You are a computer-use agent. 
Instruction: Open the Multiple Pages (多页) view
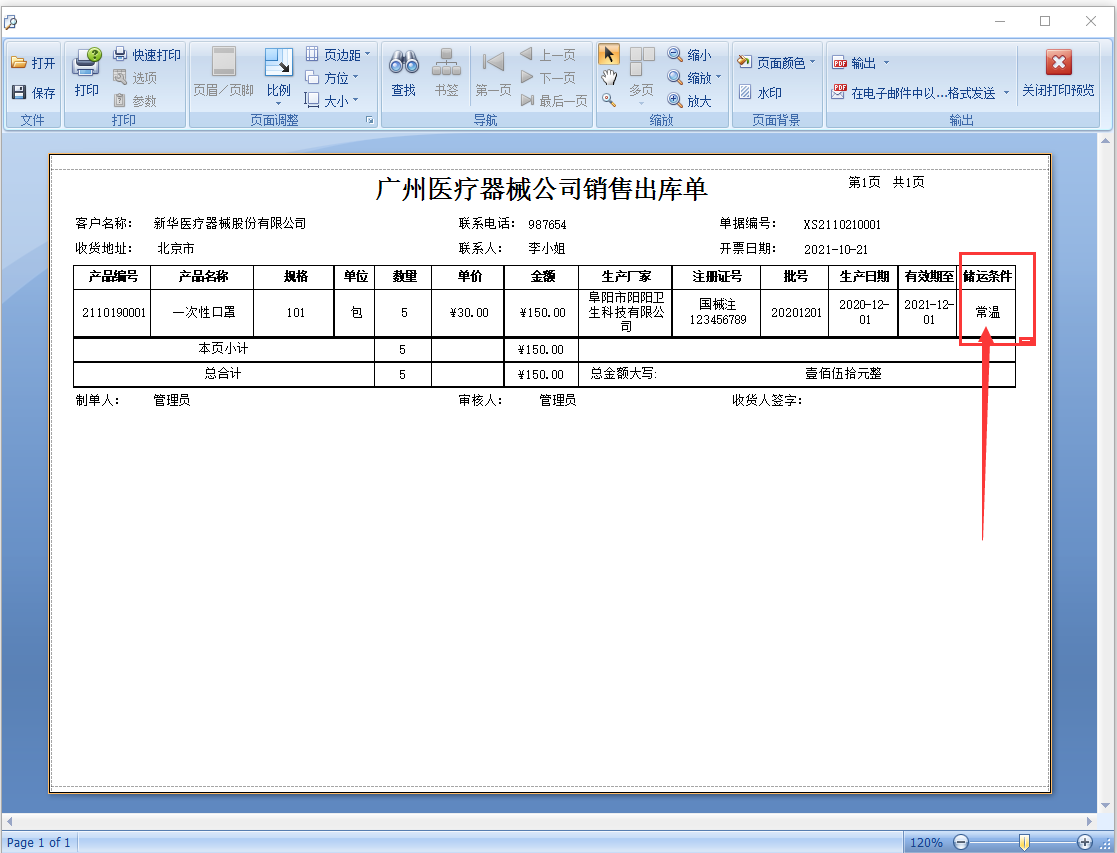tap(642, 73)
